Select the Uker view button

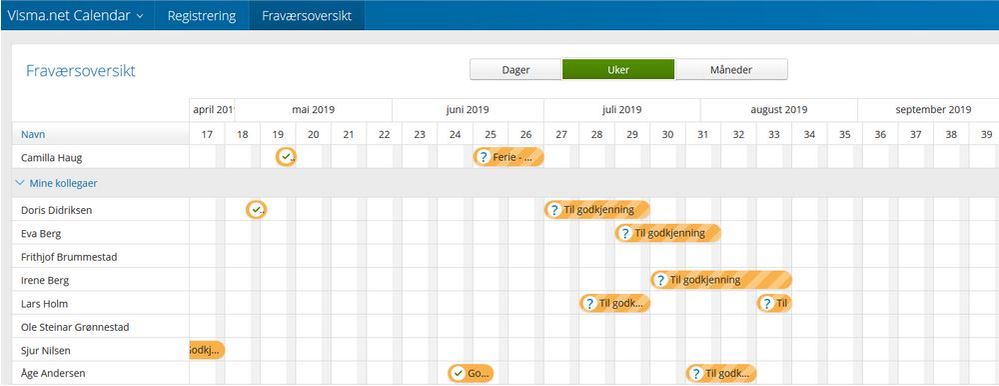(x=618, y=69)
